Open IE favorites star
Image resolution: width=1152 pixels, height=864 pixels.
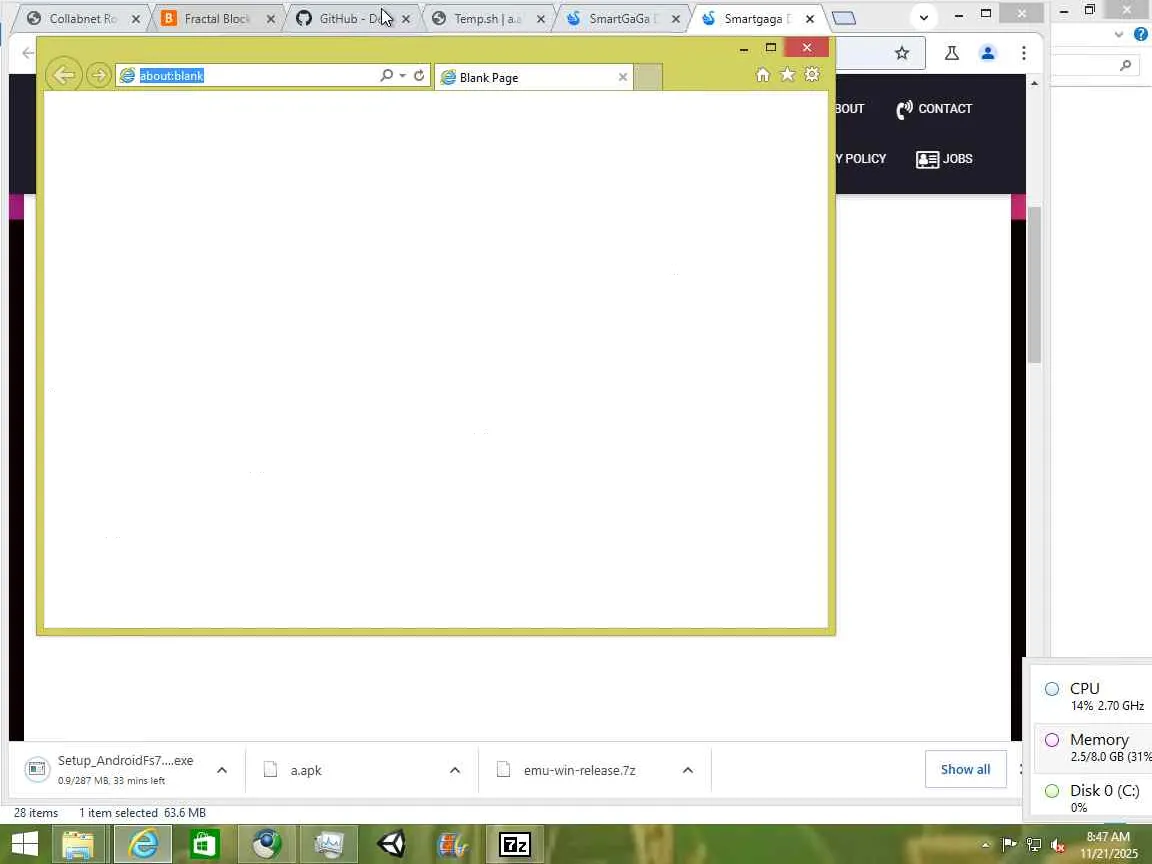788,74
